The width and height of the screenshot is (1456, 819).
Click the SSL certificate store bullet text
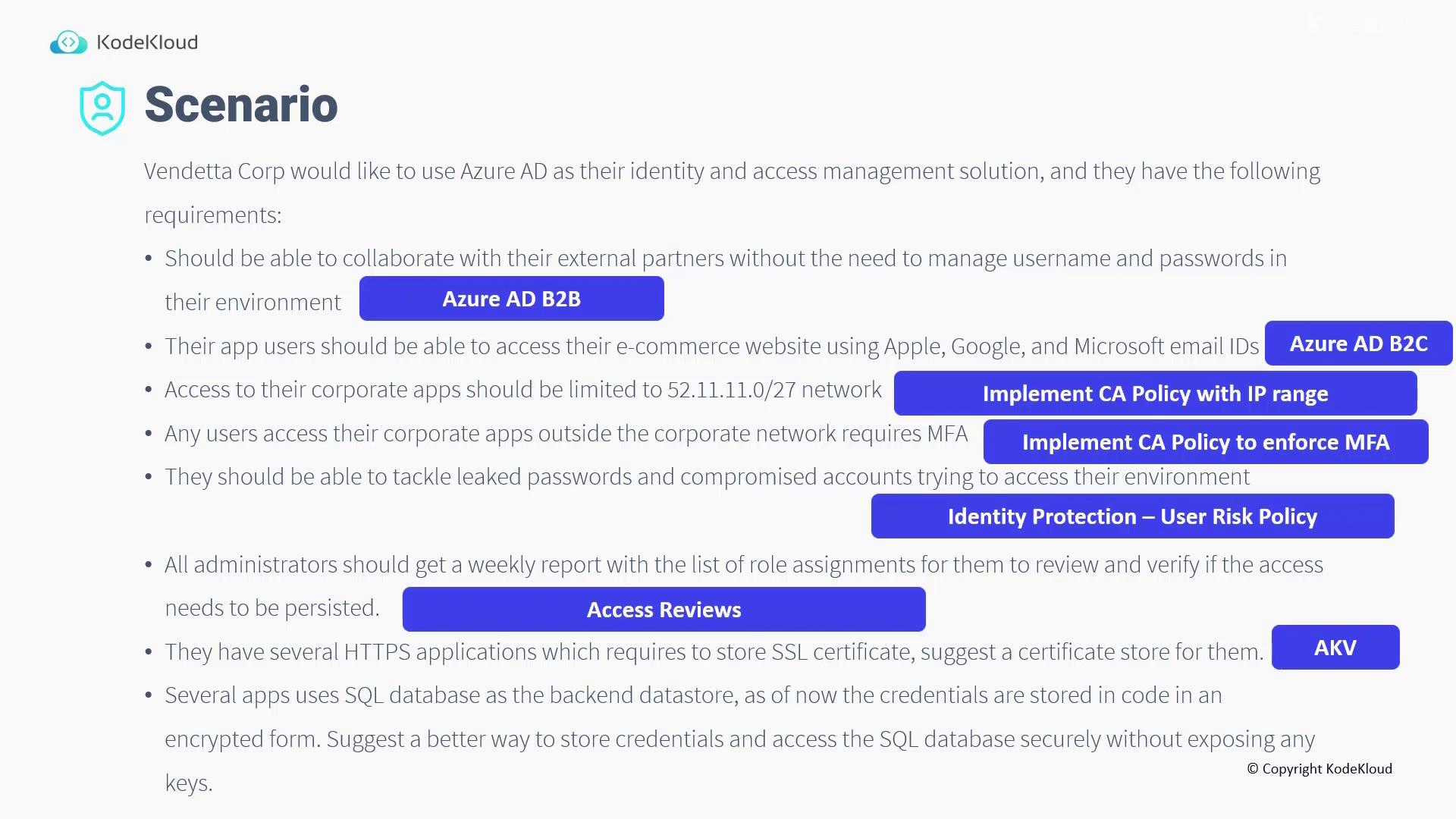click(x=714, y=652)
